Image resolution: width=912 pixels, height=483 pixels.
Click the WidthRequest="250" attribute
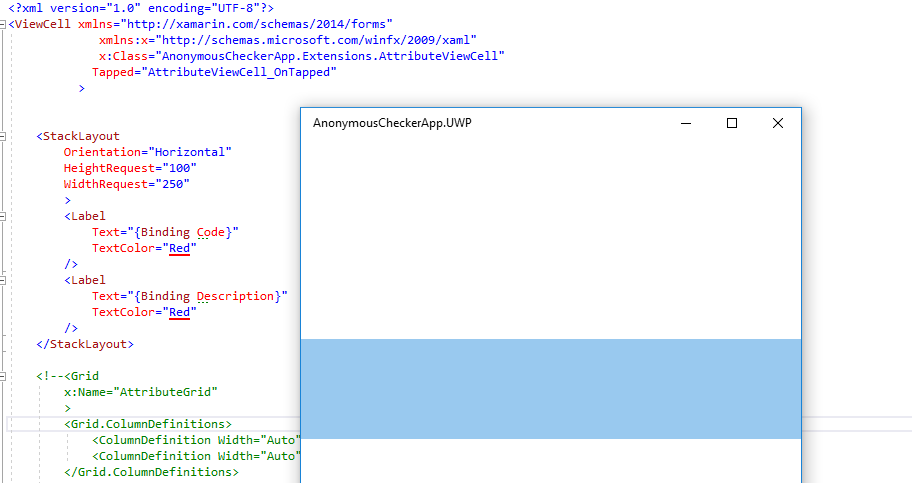click(127, 184)
